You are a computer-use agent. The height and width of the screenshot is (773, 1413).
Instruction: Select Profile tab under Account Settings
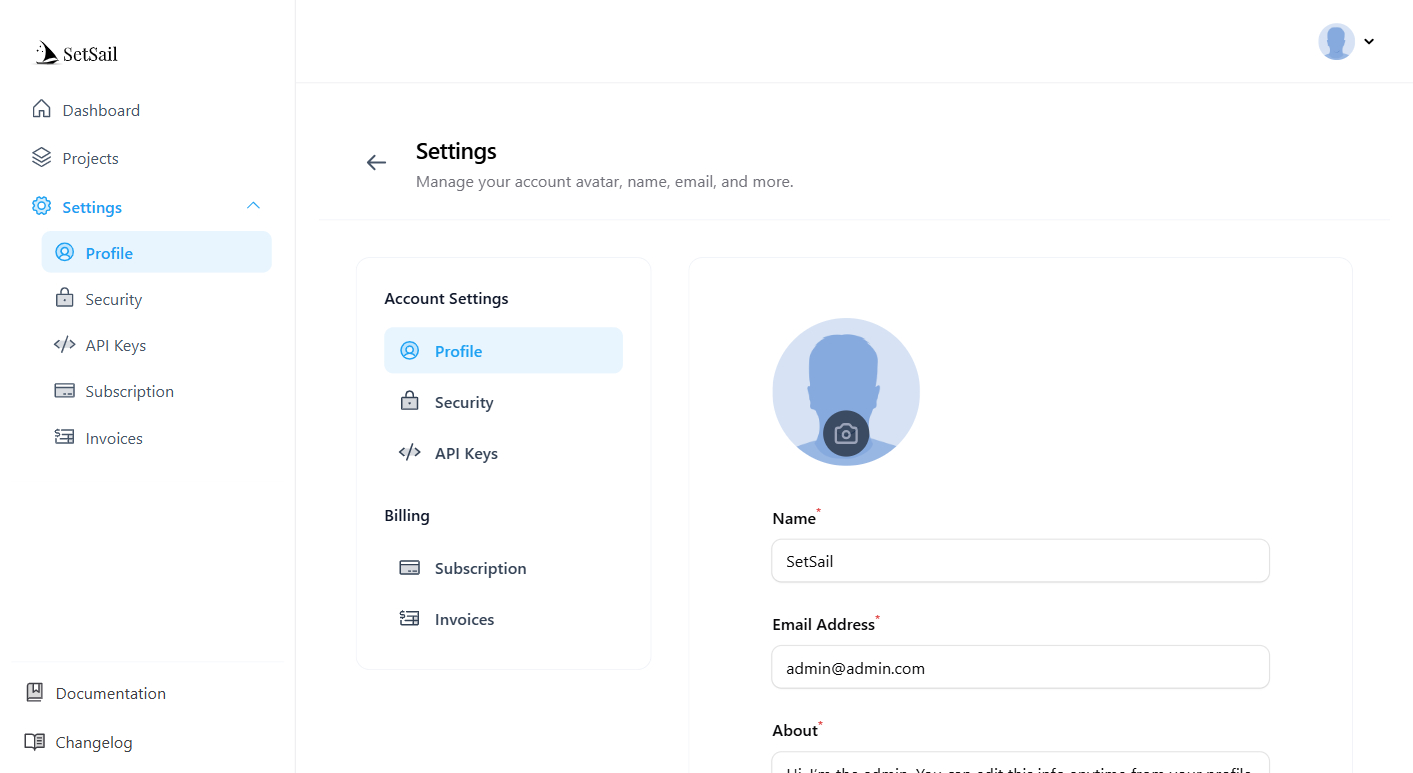coord(503,350)
